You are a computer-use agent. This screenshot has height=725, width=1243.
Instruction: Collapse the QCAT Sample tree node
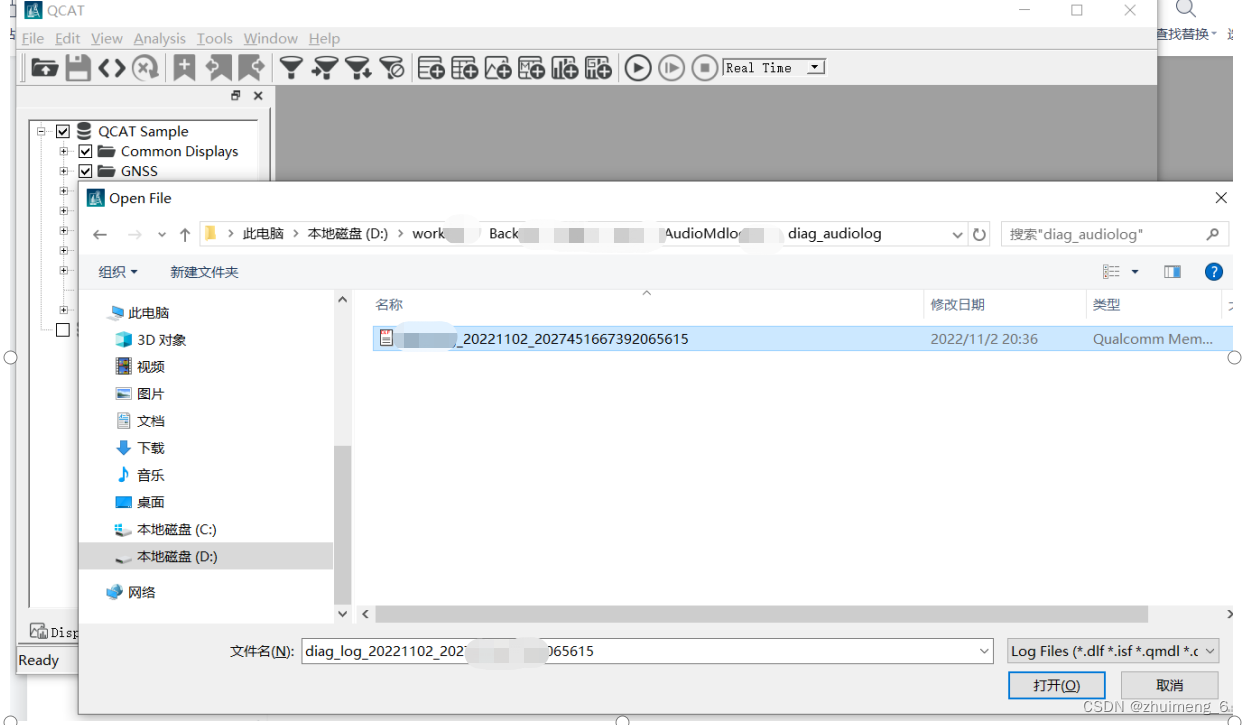point(42,131)
